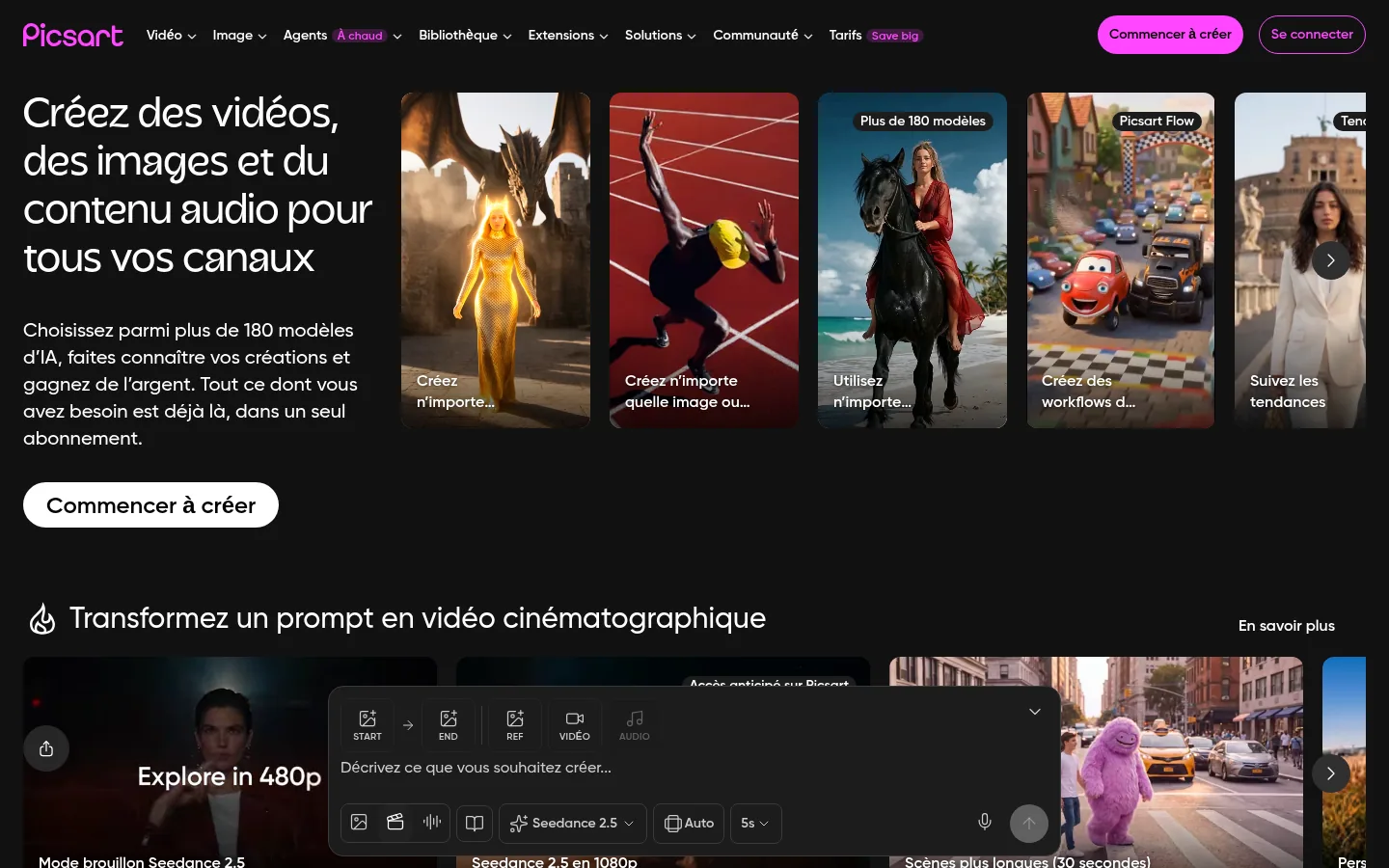This screenshot has height=868, width=1389.
Task: Click the send prompt arrow button
Action: [1029, 823]
